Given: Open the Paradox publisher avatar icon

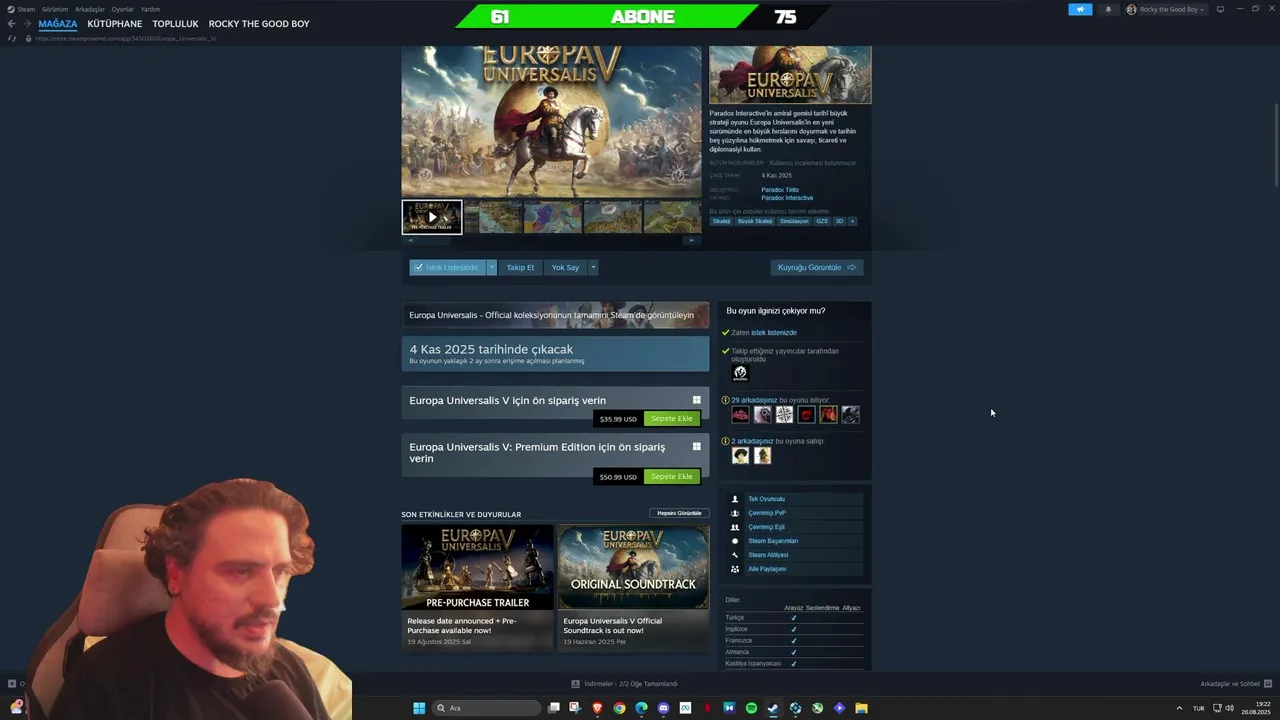Looking at the screenshot, I should coord(740,373).
